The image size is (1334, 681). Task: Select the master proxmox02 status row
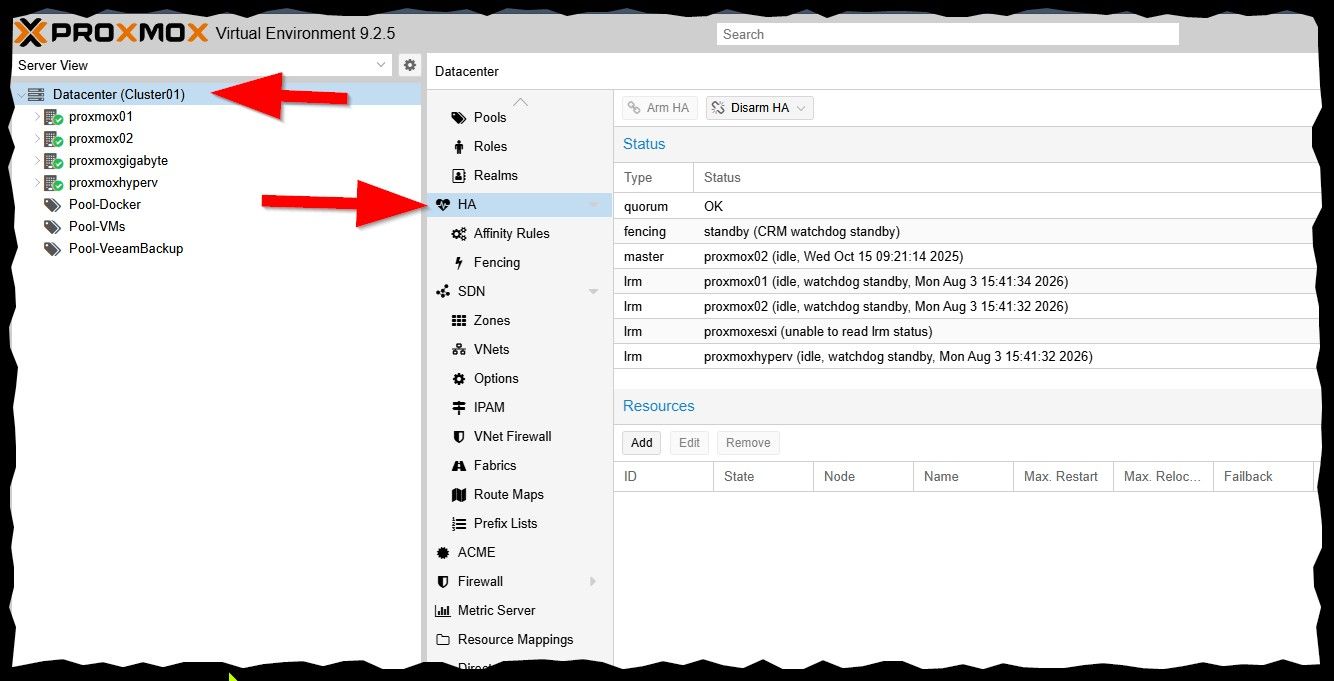point(965,257)
